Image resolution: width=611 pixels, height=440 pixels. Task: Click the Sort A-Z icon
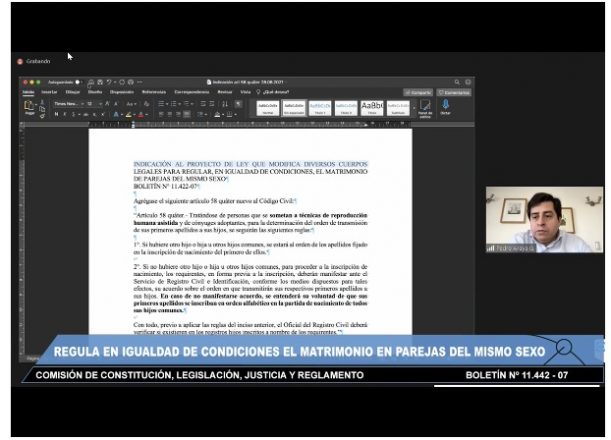pyautogui.click(x=225, y=104)
